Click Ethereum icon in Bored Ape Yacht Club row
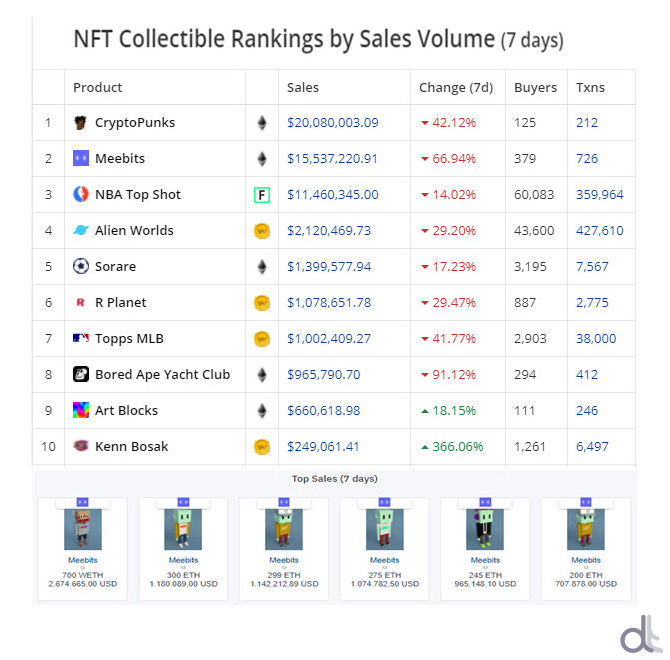This screenshot has width=670, height=660. pos(262,375)
